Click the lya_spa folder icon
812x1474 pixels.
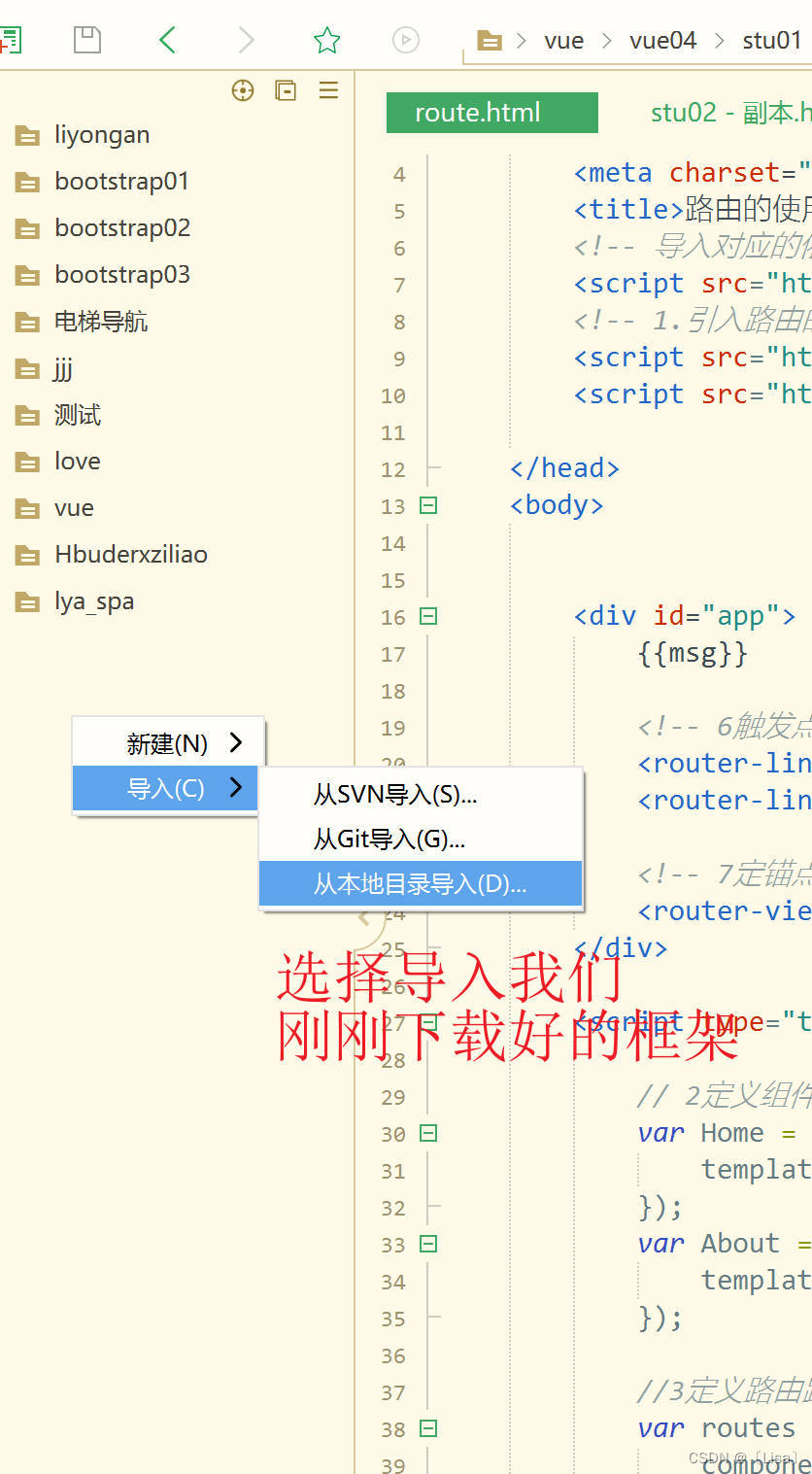tap(27, 601)
